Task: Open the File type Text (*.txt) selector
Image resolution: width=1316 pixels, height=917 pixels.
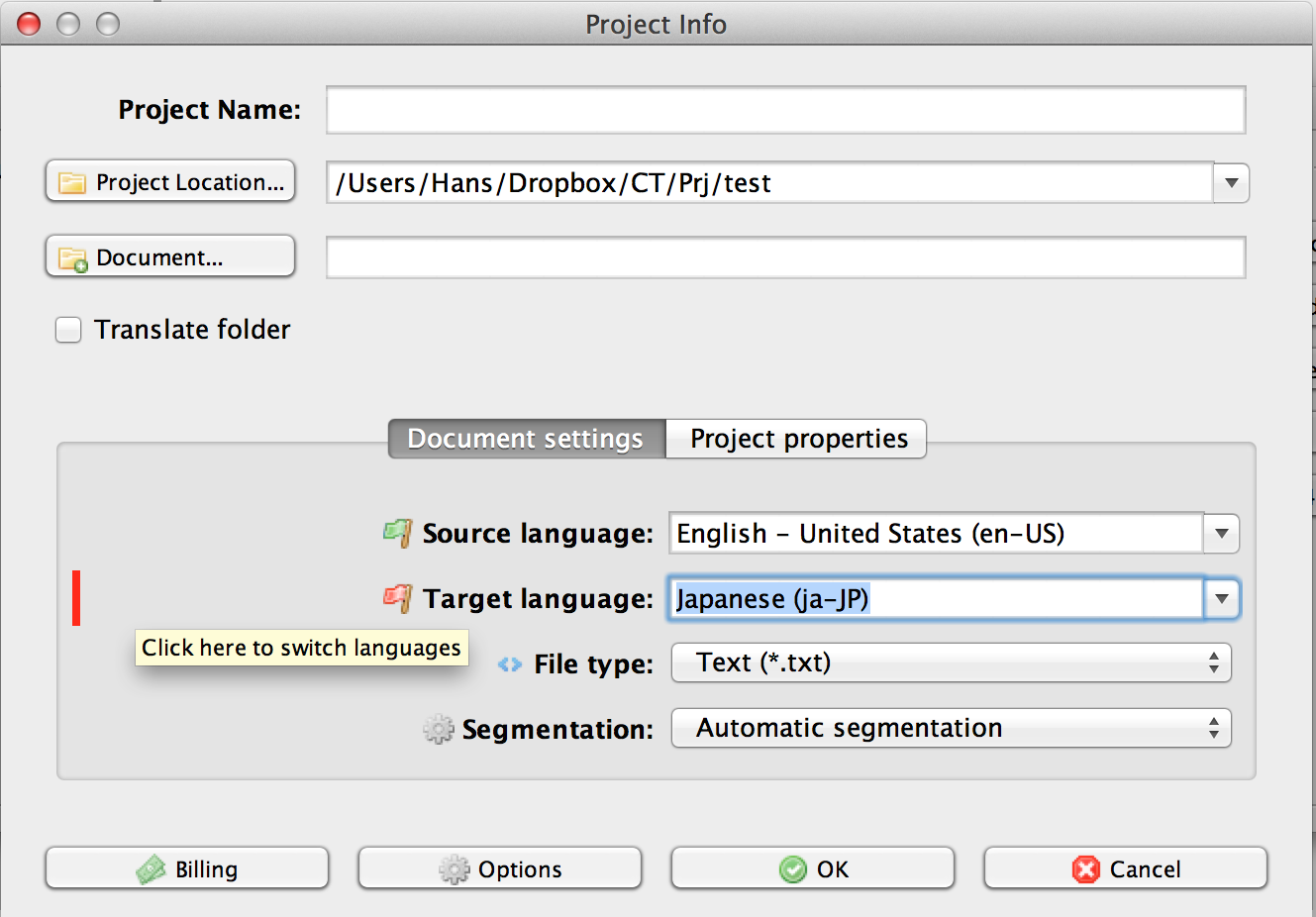Action: 951,662
